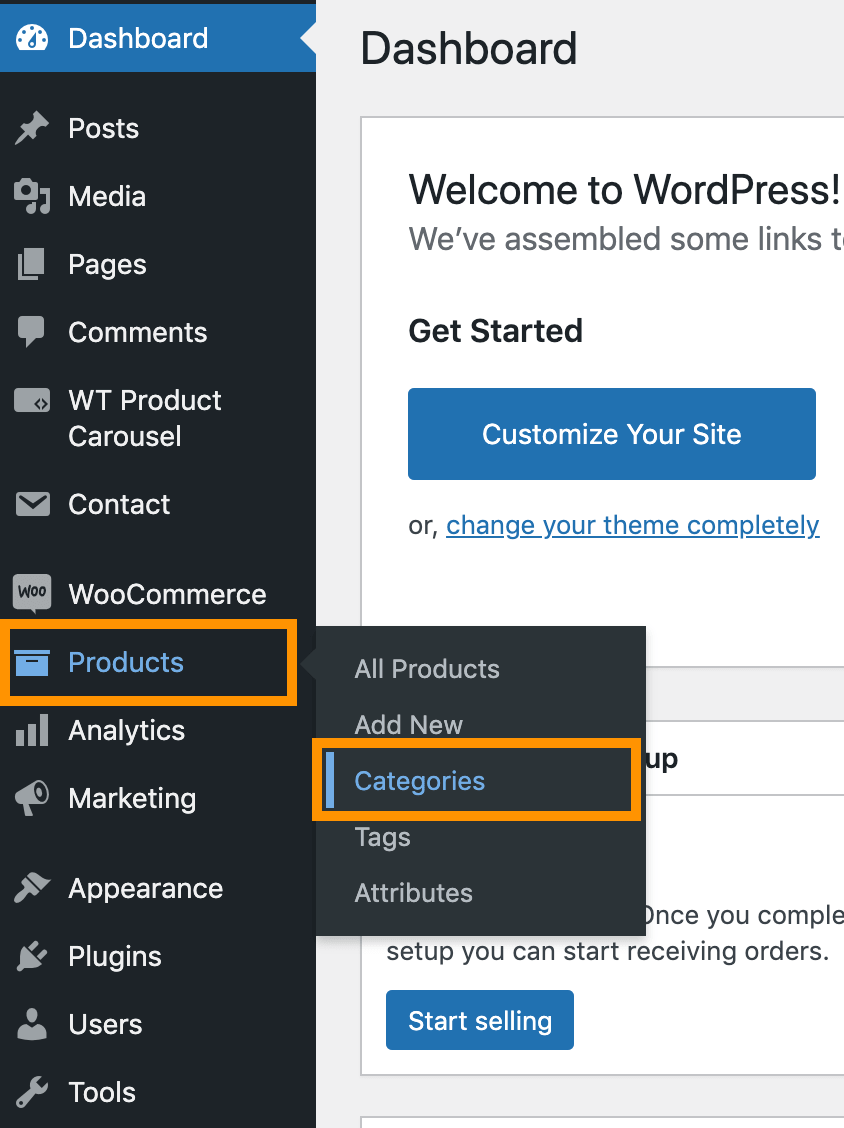Click the Posts pushpin icon

32,129
